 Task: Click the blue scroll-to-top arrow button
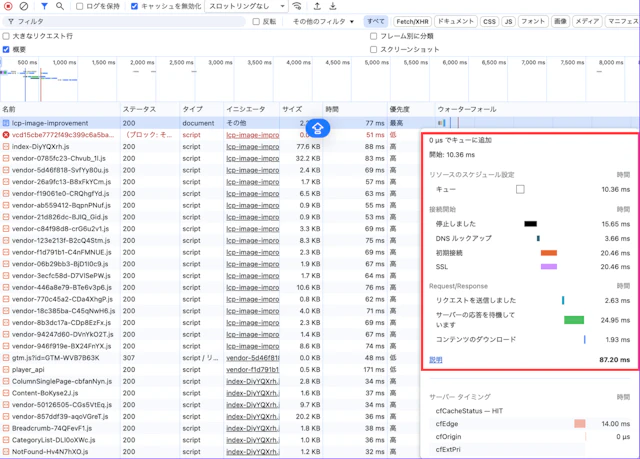coord(318,128)
